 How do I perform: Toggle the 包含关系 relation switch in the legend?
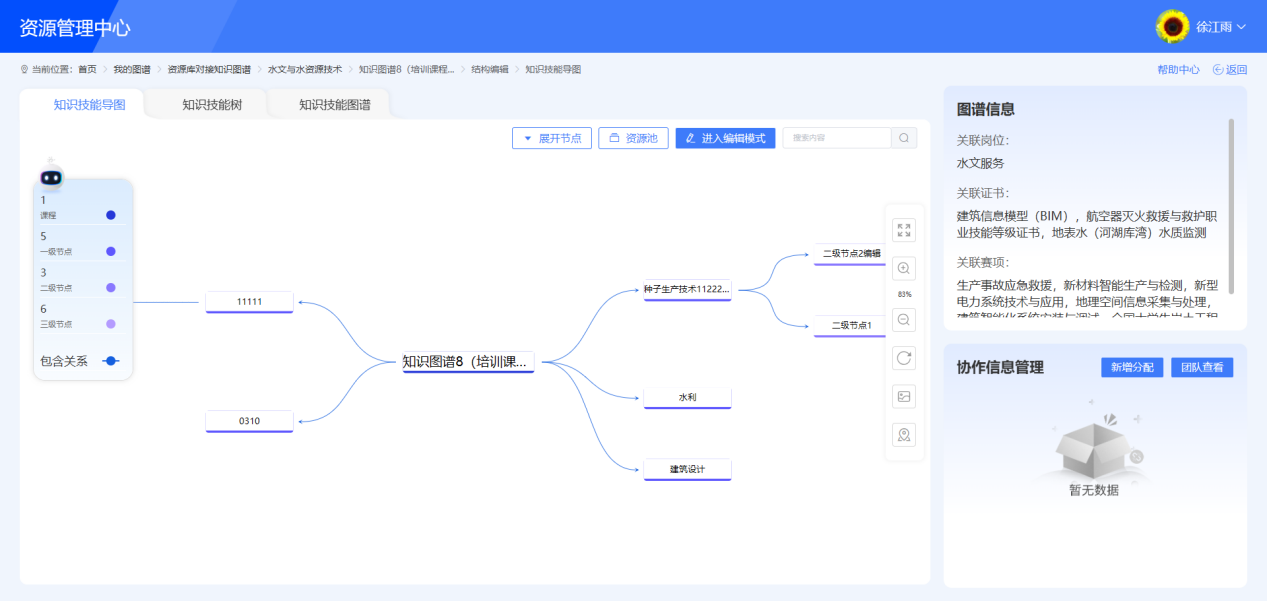(110, 361)
